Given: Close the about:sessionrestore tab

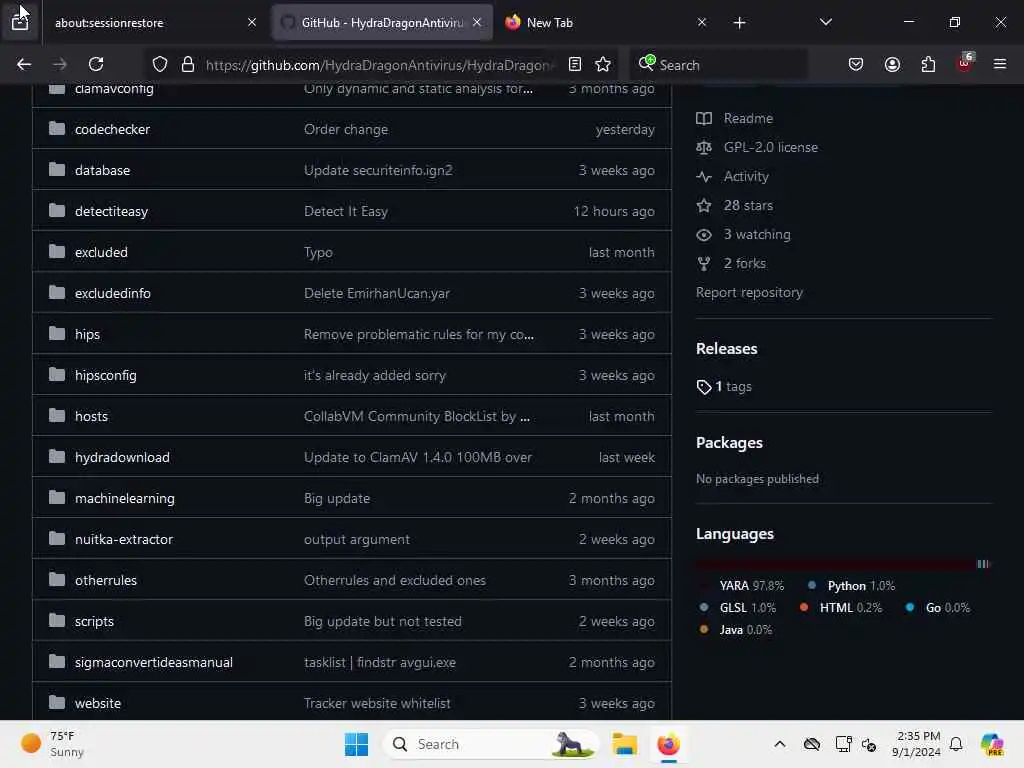Looking at the screenshot, I should [252, 22].
